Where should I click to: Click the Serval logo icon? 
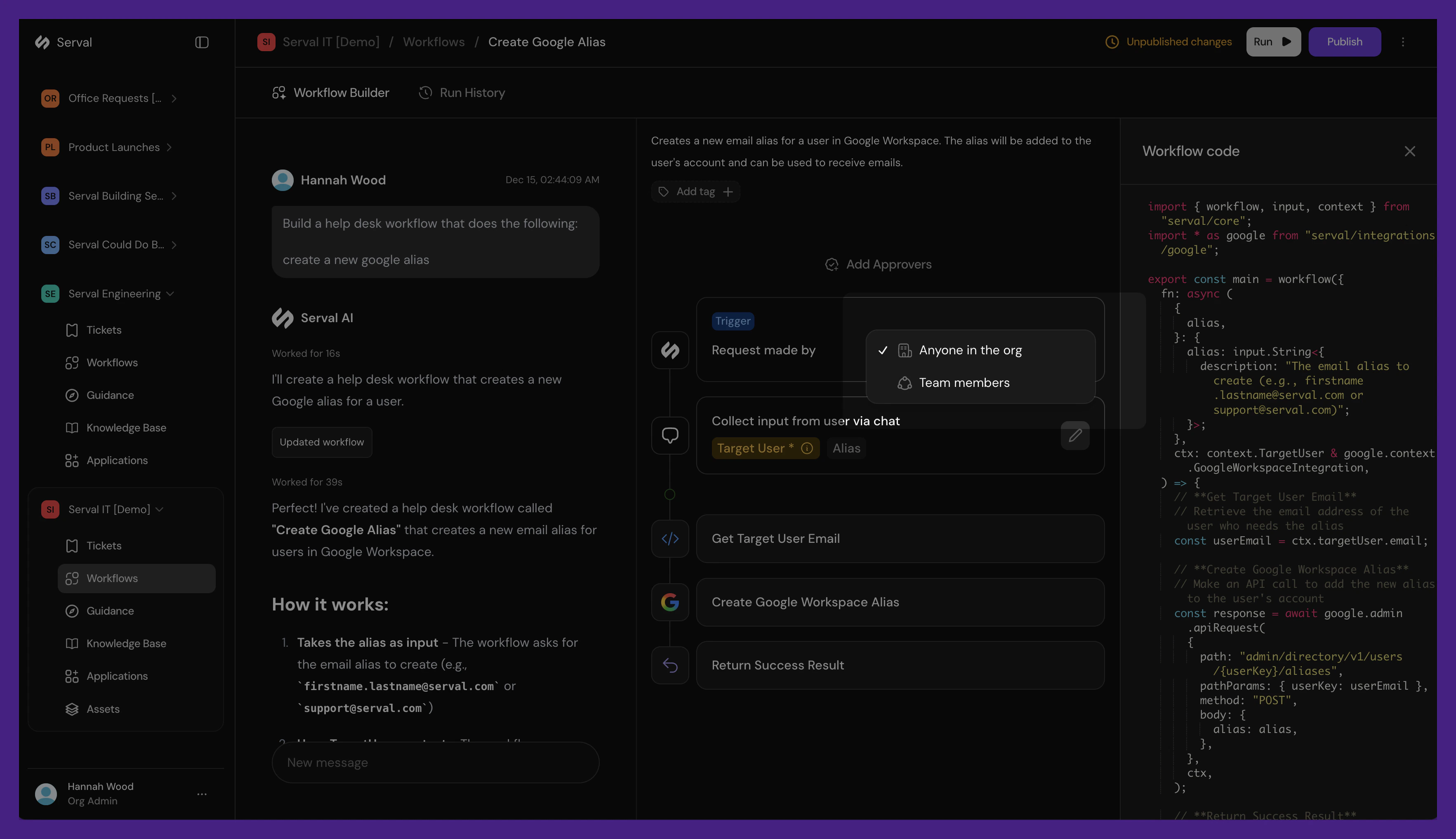[x=42, y=42]
